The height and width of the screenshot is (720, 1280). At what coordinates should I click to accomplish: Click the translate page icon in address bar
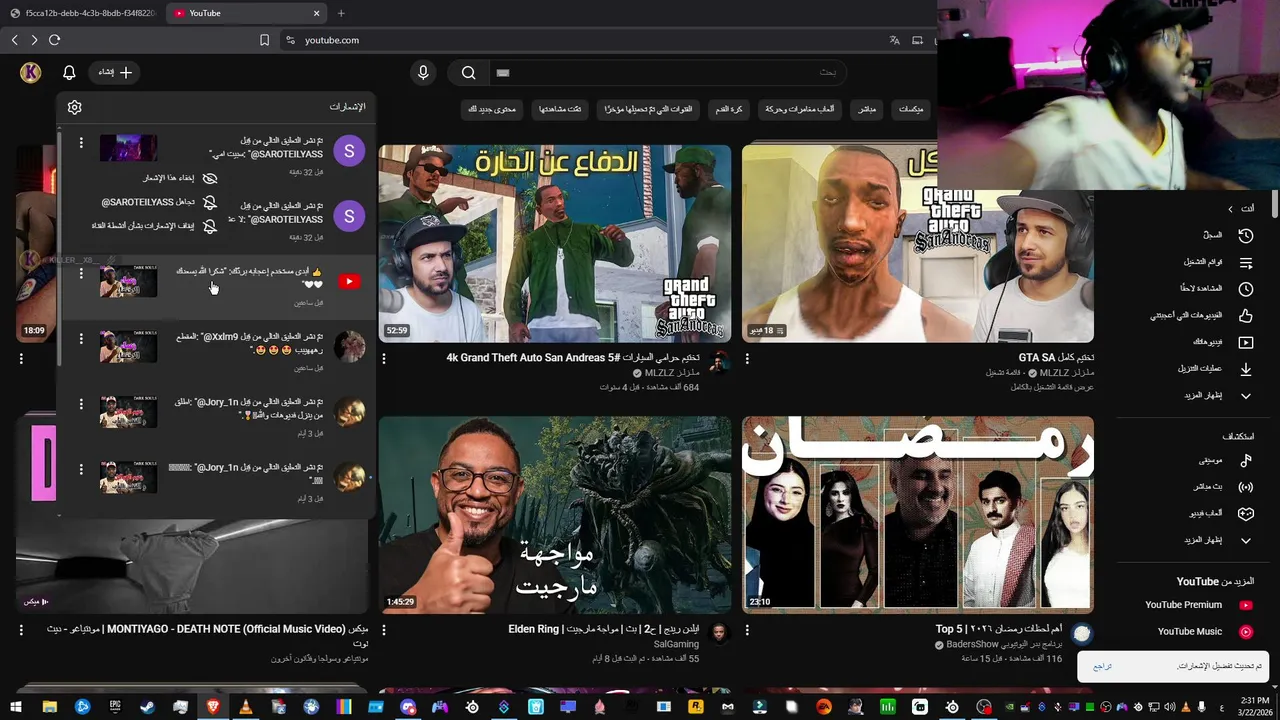click(x=894, y=40)
